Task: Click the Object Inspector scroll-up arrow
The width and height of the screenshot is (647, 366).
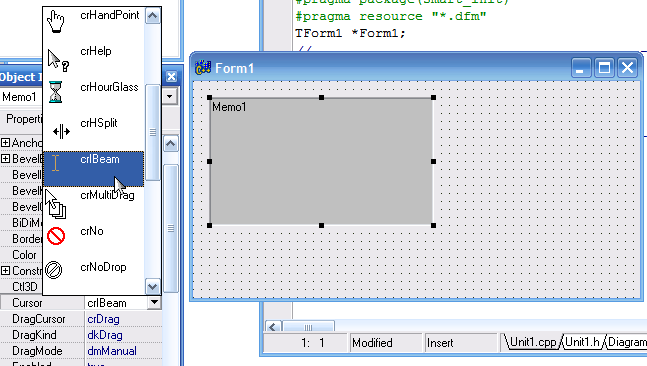Action: click(171, 144)
